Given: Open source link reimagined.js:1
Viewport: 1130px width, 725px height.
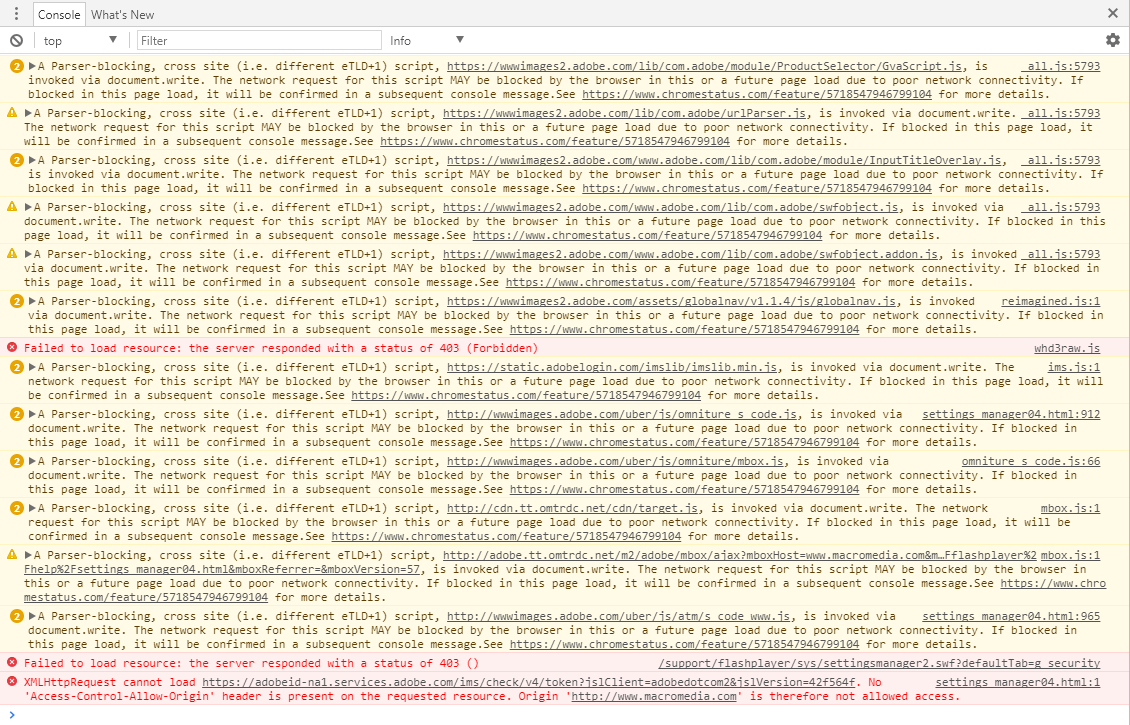Looking at the screenshot, I should coord(1051,301).
